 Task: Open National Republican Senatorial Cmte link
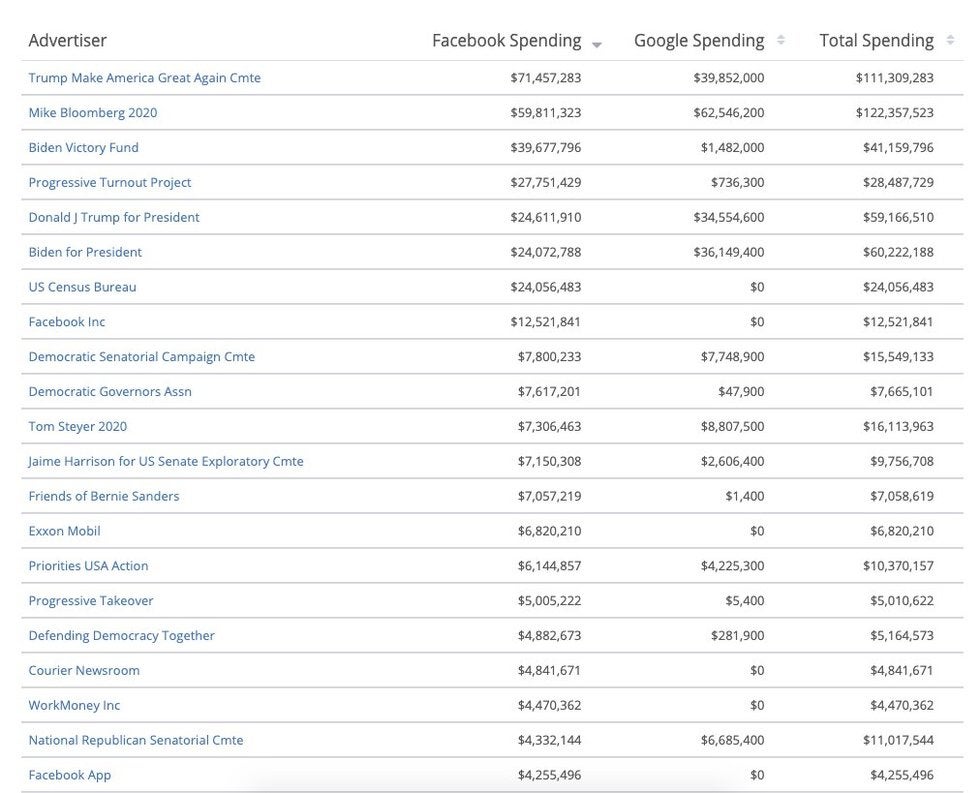coord(136,741)
